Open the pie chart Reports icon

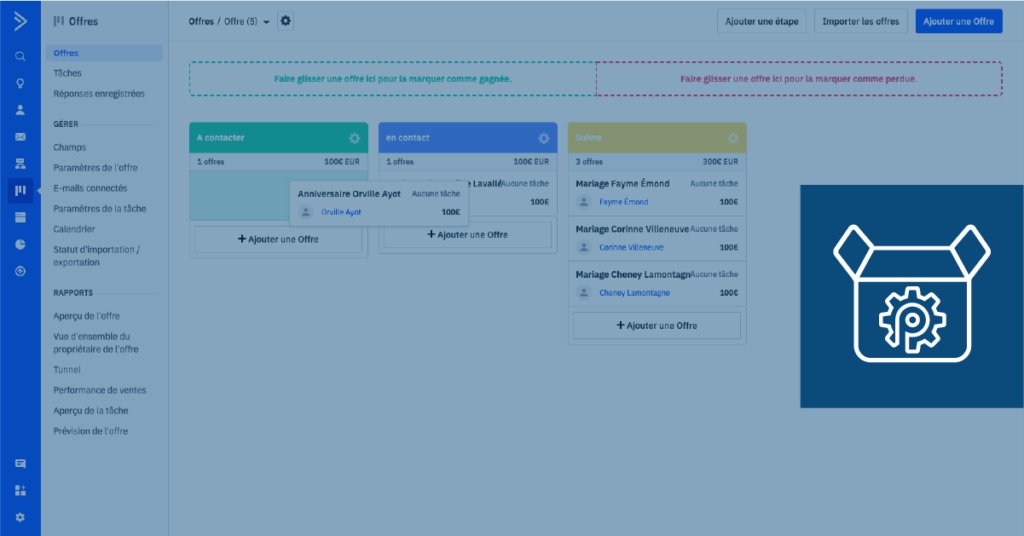20,244
